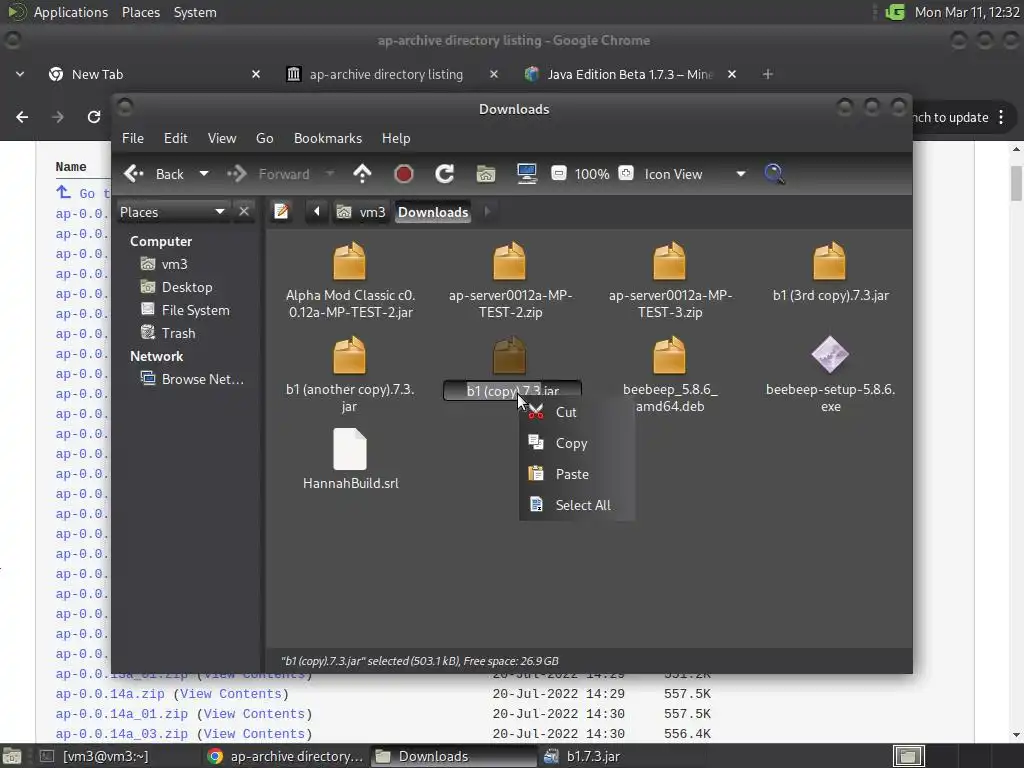Select beebeep-setup-5.8.6.exe icon
Image resolution: width=1024 pixels, height=768 pixels.
[x=829, y=355]
